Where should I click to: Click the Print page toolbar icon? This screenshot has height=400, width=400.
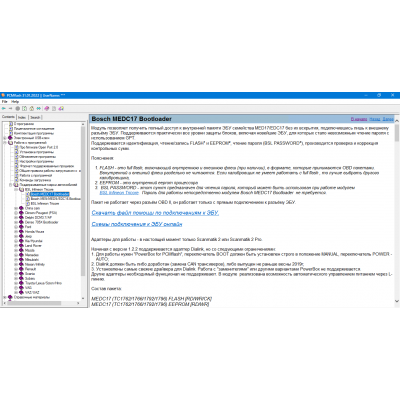[54, 108]
